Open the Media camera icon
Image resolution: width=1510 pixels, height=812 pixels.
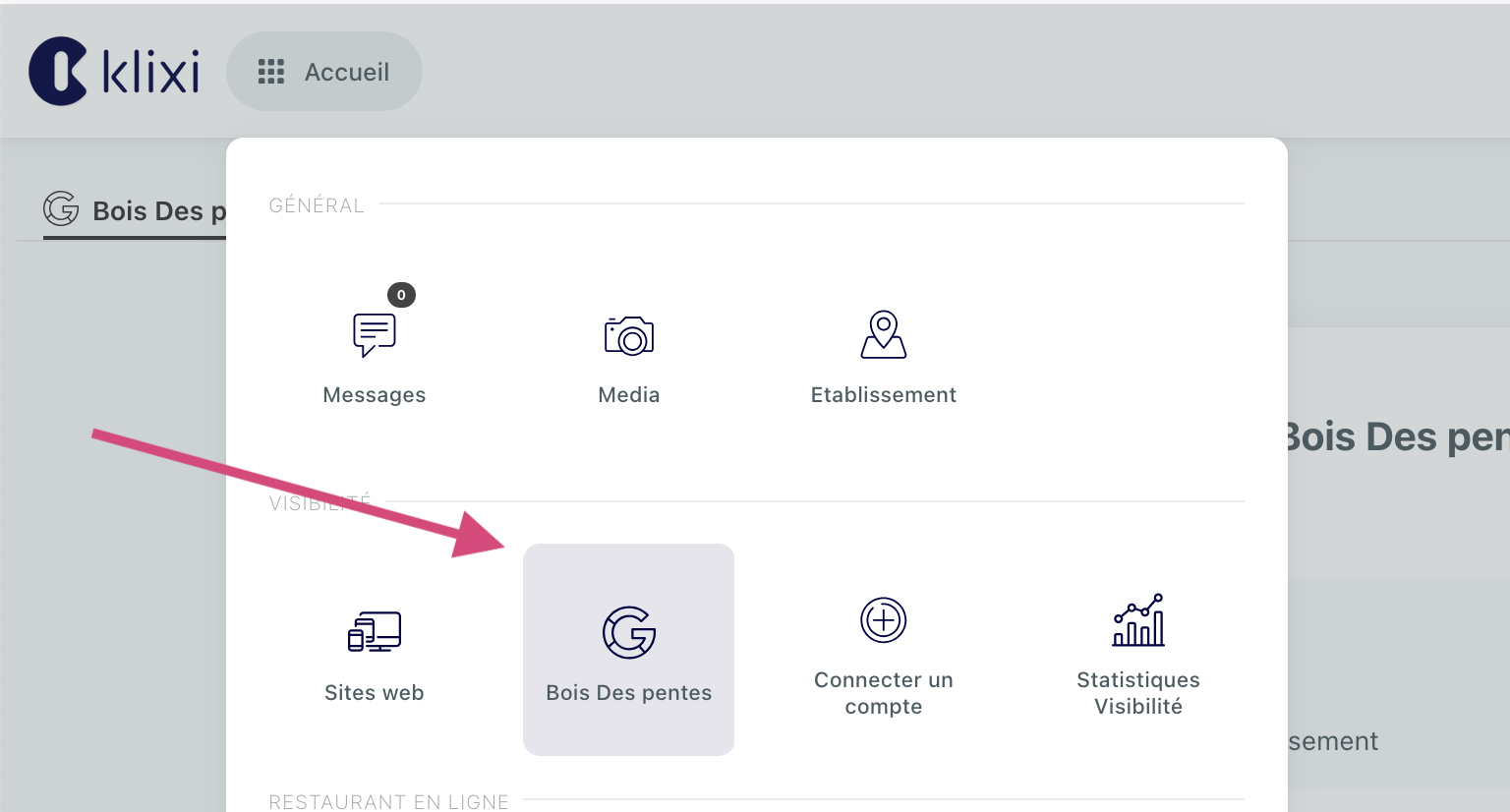(x=629, y=336)
